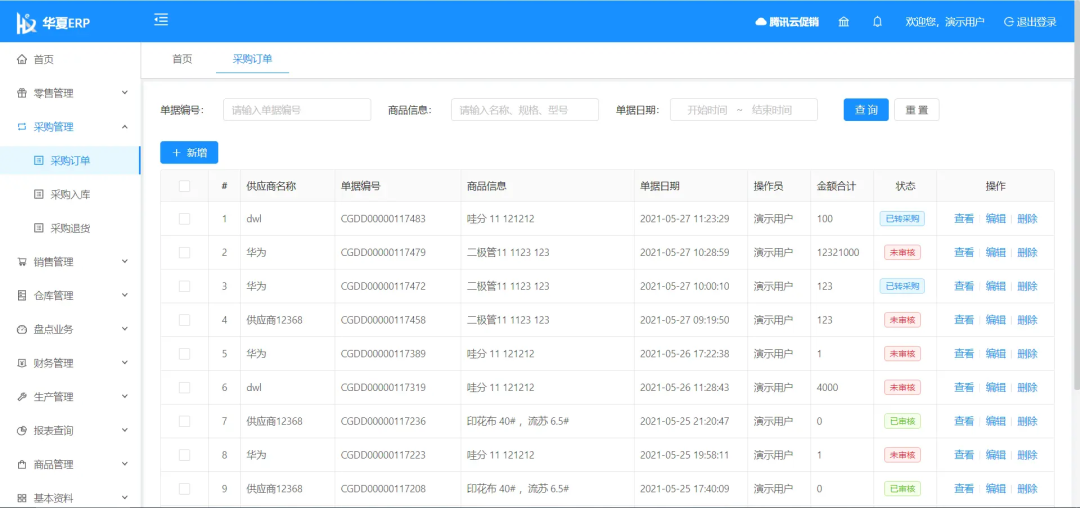Check the row 8 checkbox for CGDD00000117223
1080x508 pixels.
[x=184, y=455]
